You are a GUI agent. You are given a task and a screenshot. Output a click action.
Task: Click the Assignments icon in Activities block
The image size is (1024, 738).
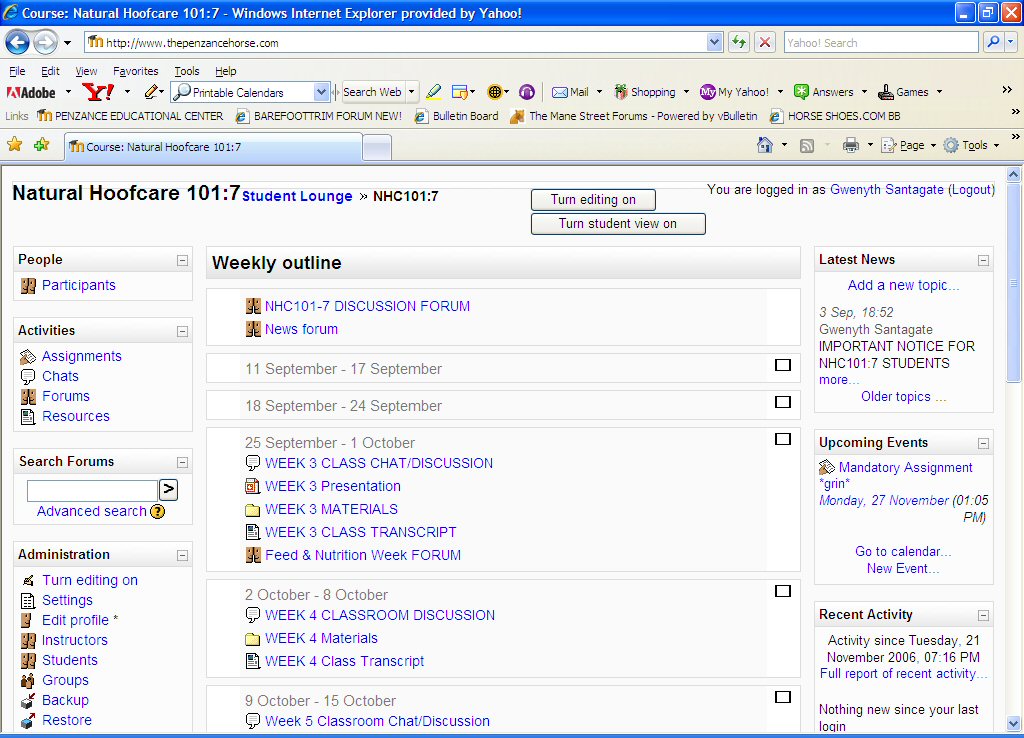click(x=28, y=357)
